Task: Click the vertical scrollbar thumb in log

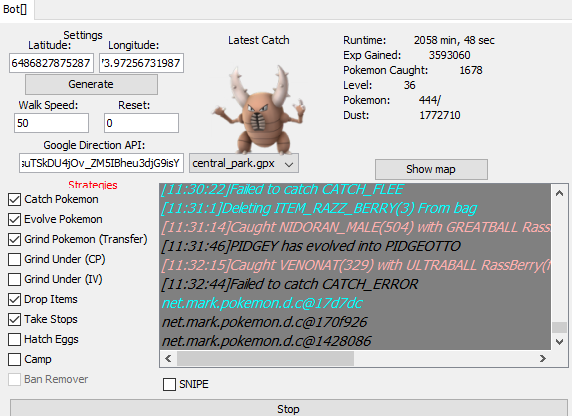Action: [559, 327]
